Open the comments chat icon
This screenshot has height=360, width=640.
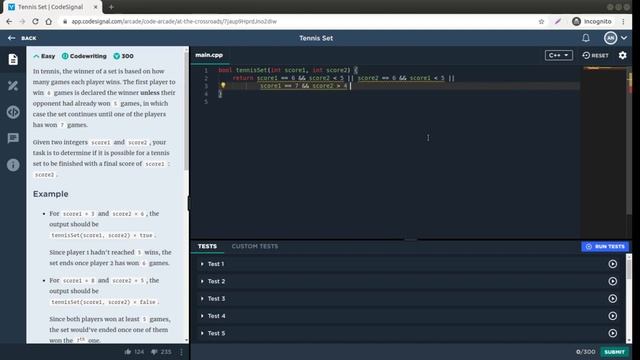(13, 138)
